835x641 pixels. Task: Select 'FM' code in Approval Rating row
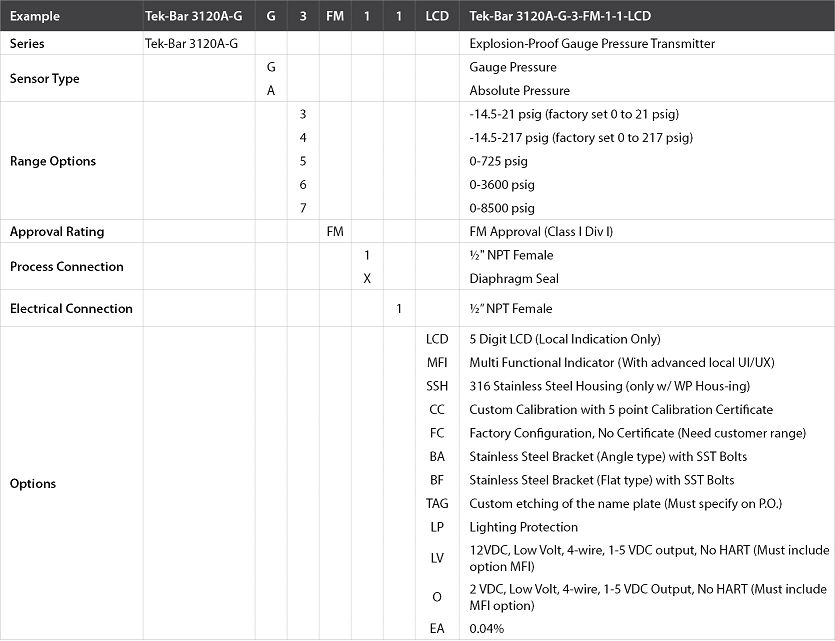point(335,232)
